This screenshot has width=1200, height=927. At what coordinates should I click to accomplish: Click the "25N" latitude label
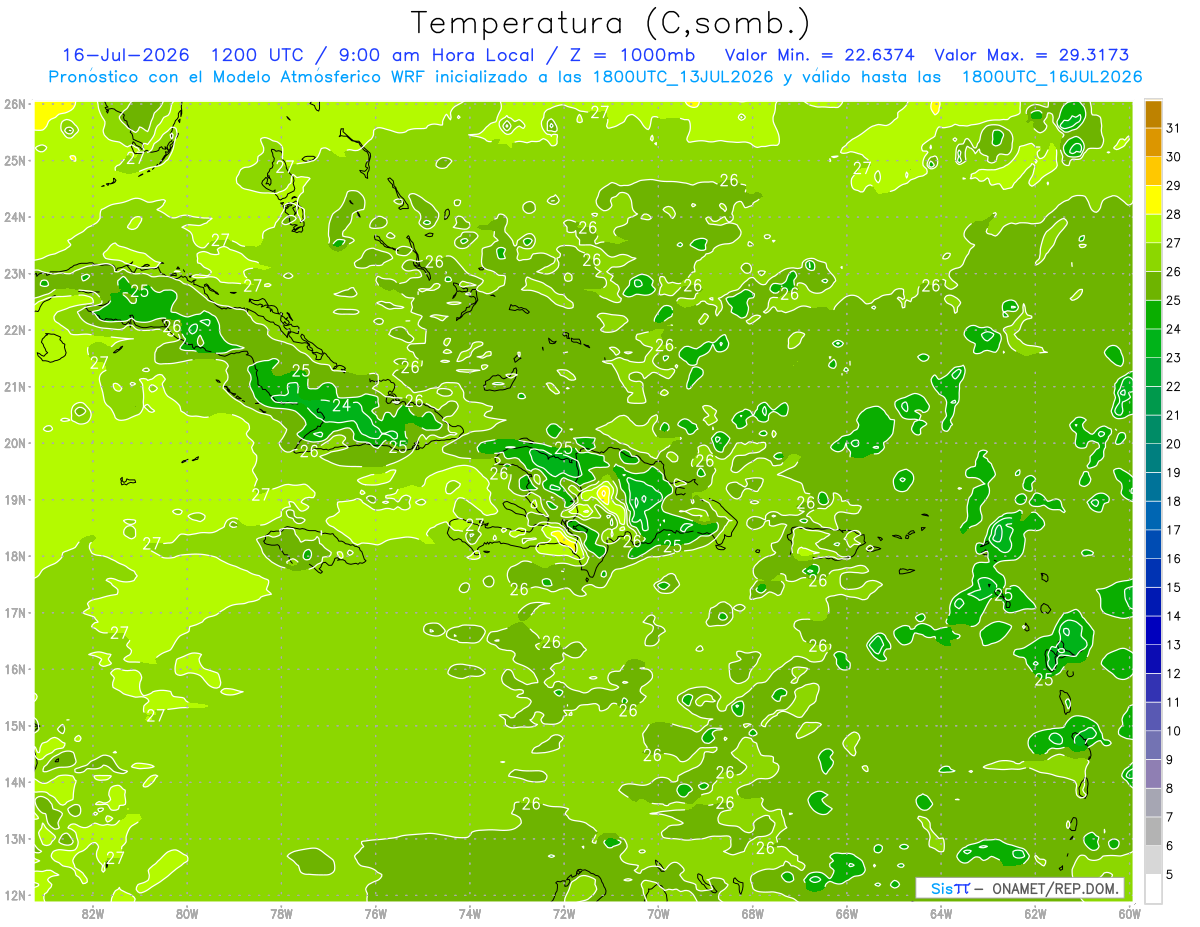point(15,160)
